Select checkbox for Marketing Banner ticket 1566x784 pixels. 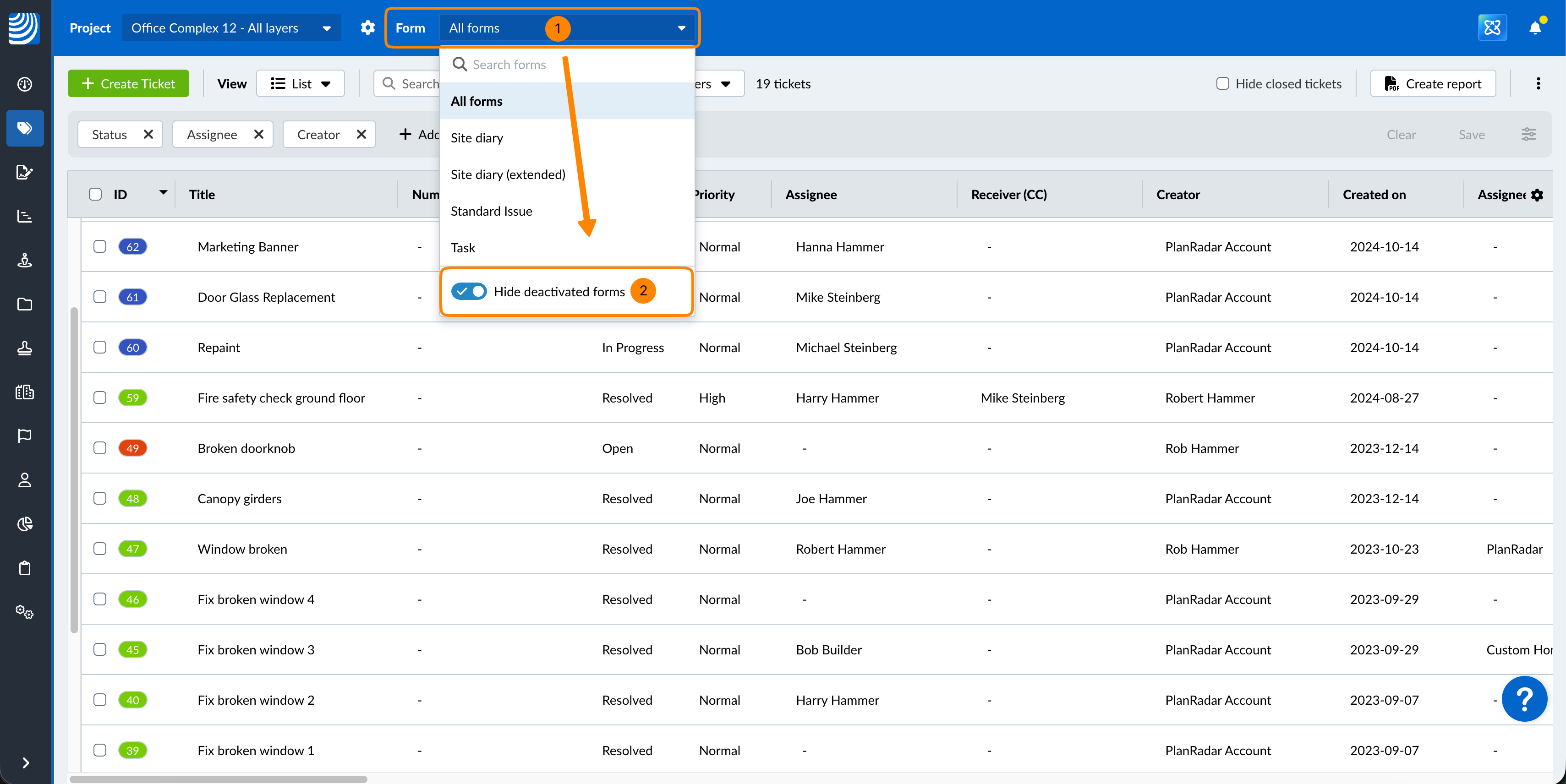pyautogui.click(x=100, y=247)
